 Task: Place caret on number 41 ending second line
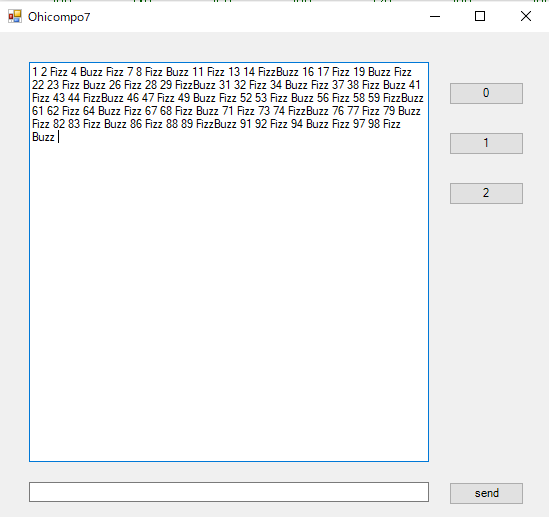pyautogui.click(x=415, y=85)
